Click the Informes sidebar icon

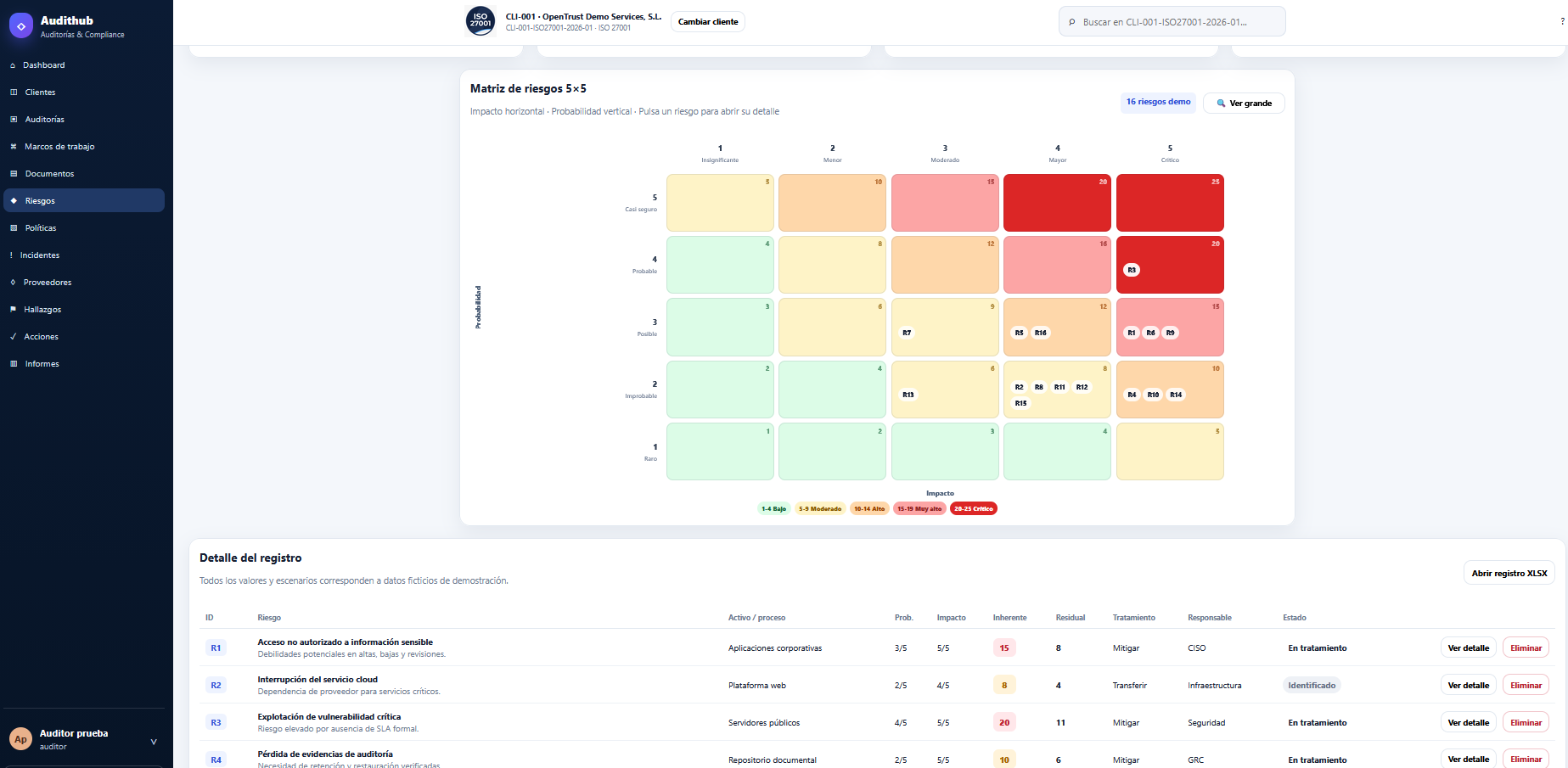(14, 364)
